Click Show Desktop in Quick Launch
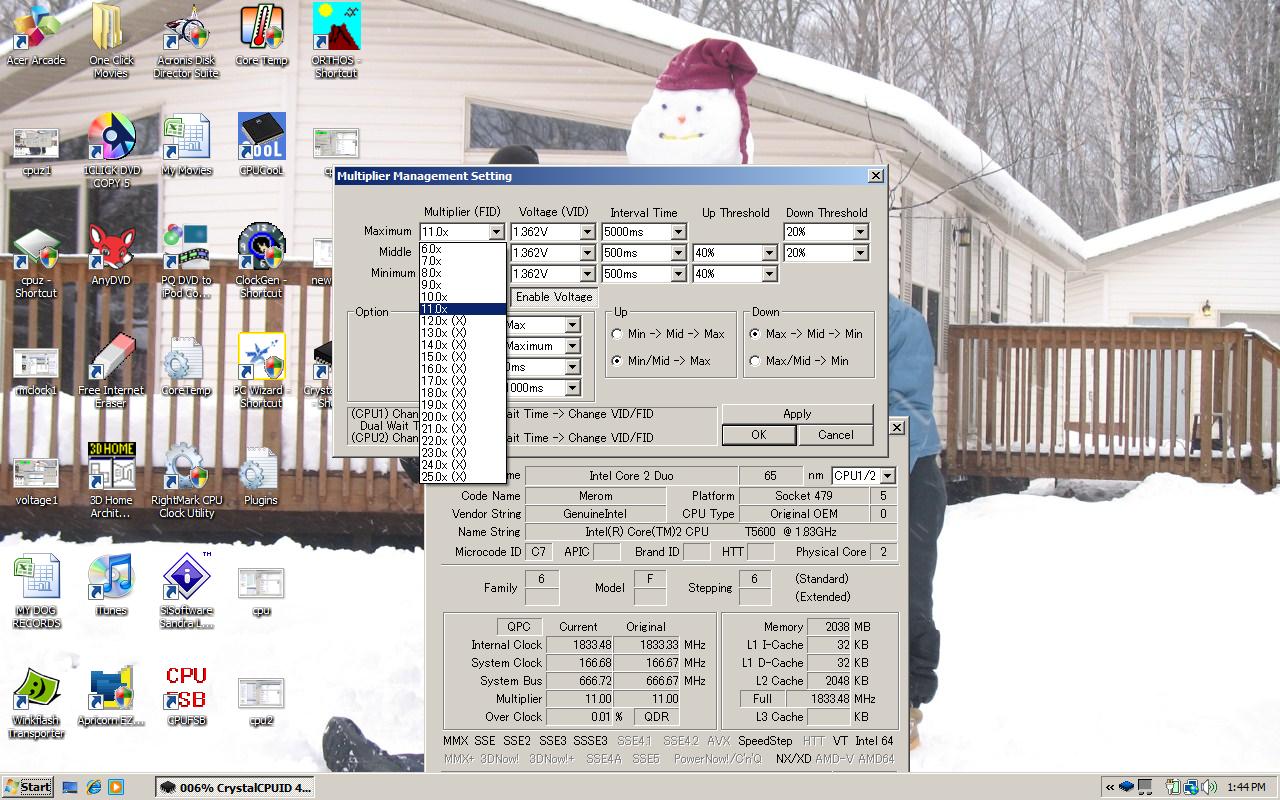This screenshot has height=800, width=1280. [71, 787]
